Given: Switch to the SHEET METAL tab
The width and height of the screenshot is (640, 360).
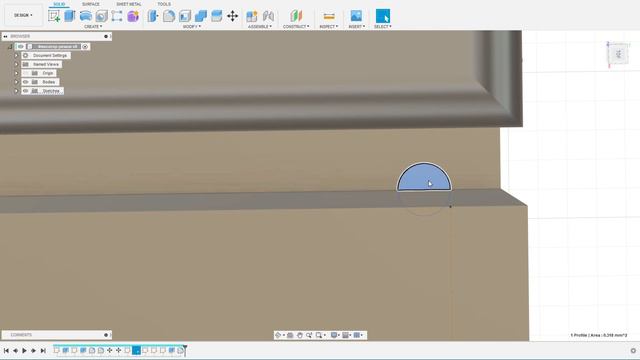Looking at the screenshot, I should click(x=129, y=4).
